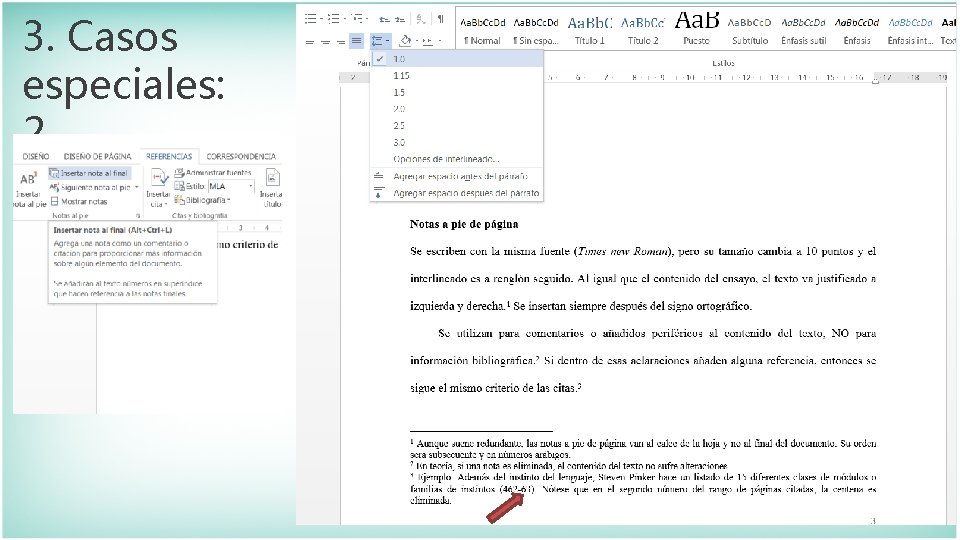Click the bullet list icon
The height and width of the screenshot is (540, 960).
click(x=311, y=19)
